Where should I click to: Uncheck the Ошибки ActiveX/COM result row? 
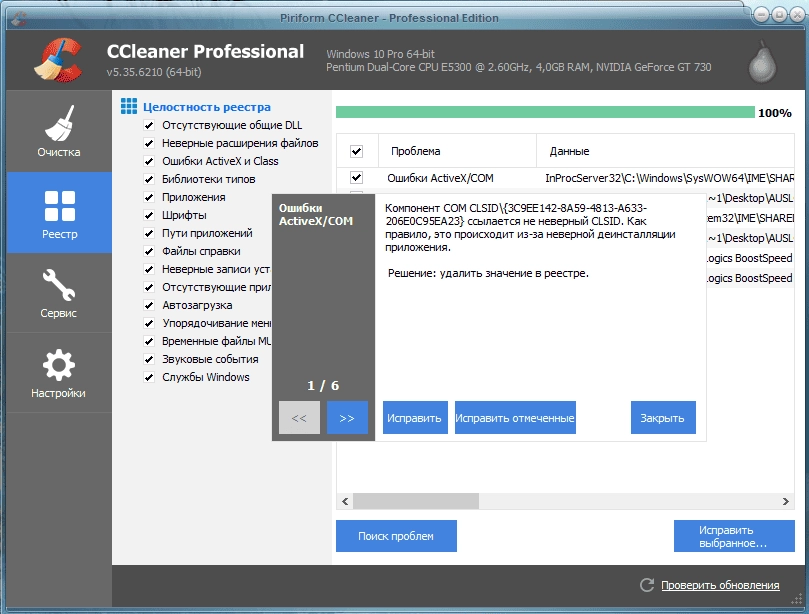[x=357, y=177]
